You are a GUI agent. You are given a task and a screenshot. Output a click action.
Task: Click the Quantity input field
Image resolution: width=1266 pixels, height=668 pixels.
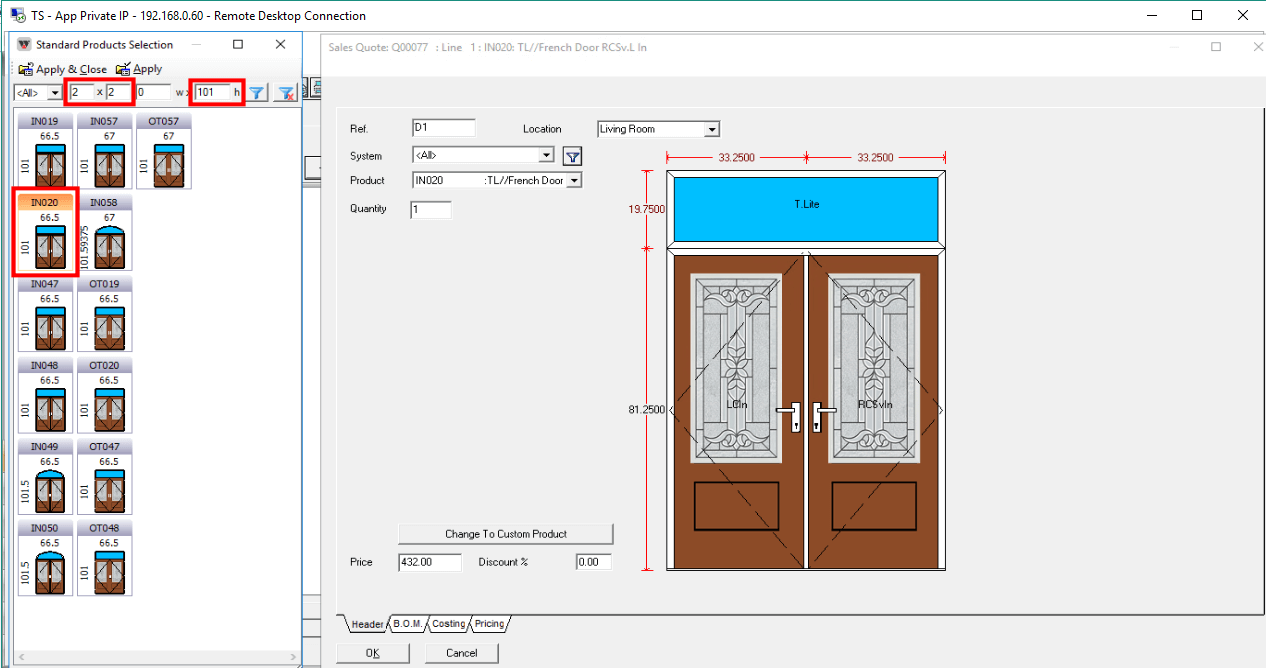tap(430, 210)
